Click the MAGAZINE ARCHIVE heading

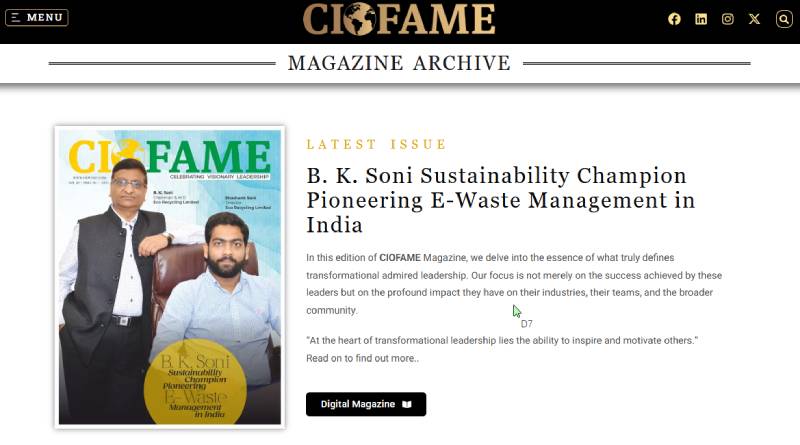coord(399,63)
